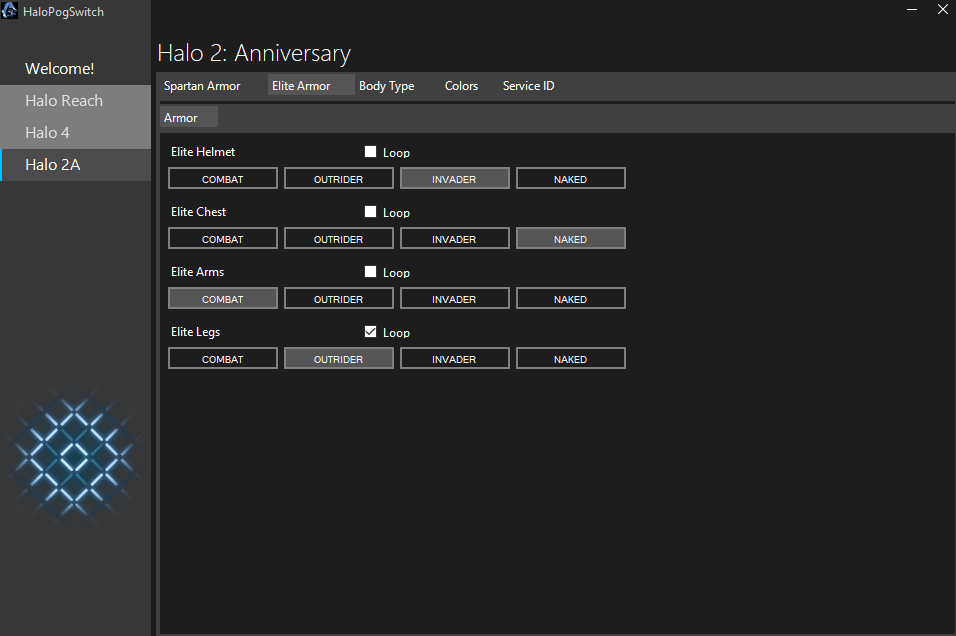Set Elite Chest to OUTRIDER
Viewport: 956px width, 636px height.
[x=338, y=238]
